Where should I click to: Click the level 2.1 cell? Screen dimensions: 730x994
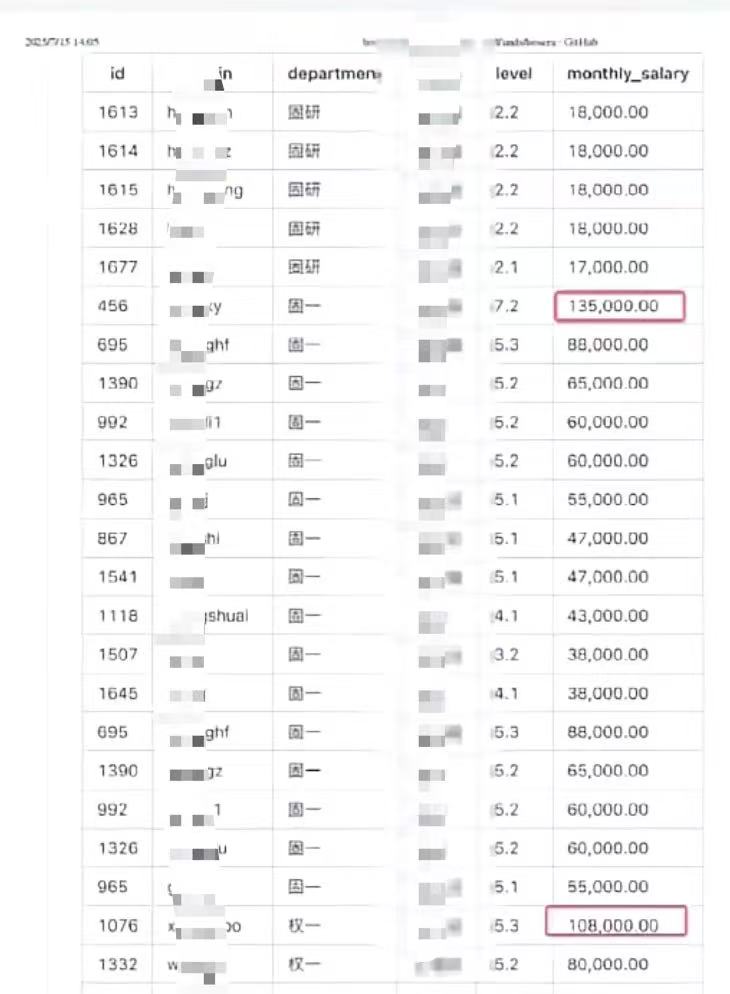[x=507, y=268]
